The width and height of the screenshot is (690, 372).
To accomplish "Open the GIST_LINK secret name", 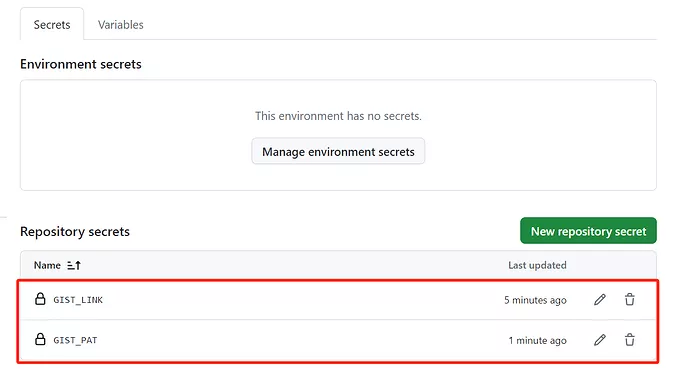I will [78, 300].
